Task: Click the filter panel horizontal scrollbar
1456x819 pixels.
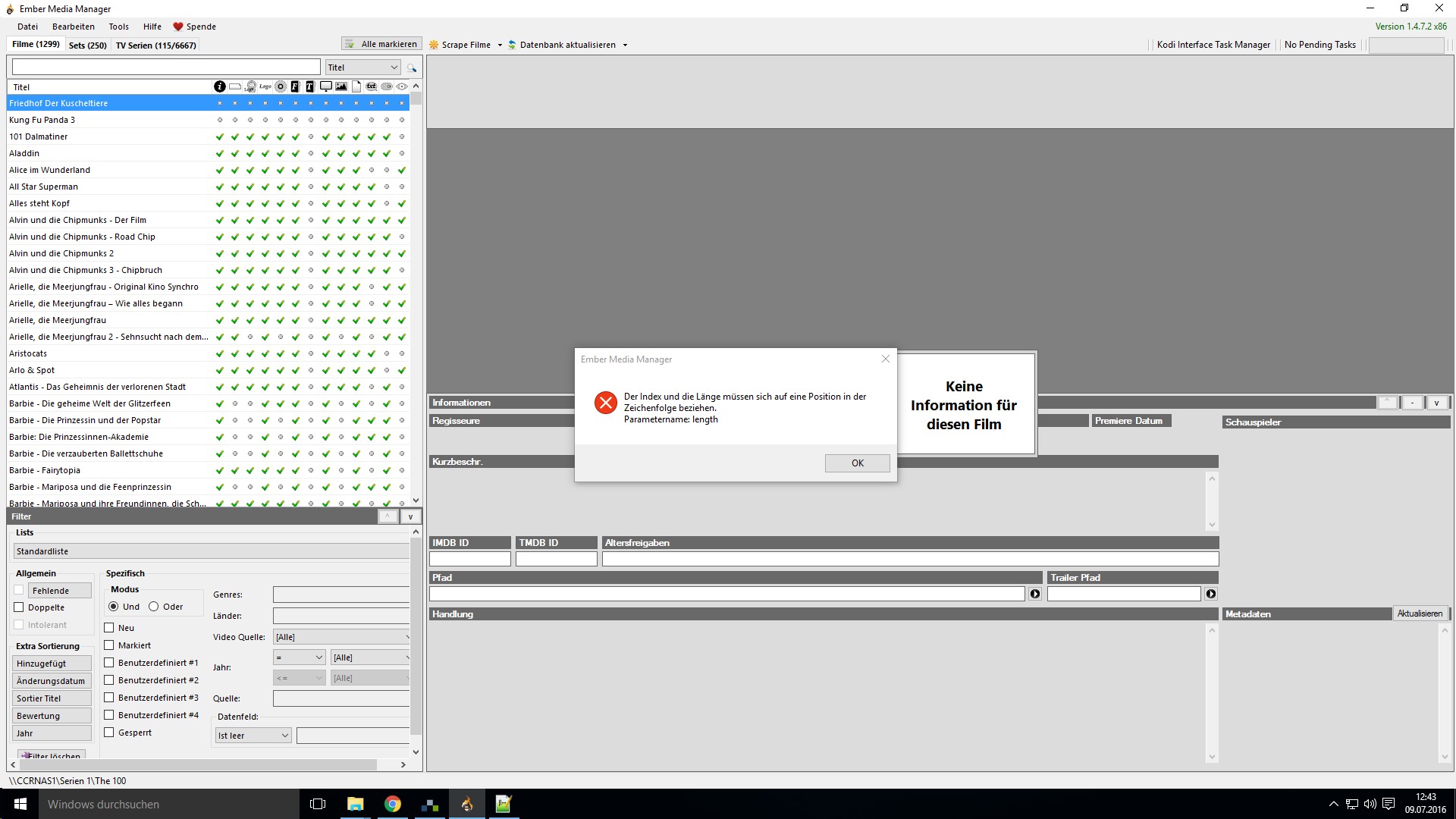Action: point(209,764)
